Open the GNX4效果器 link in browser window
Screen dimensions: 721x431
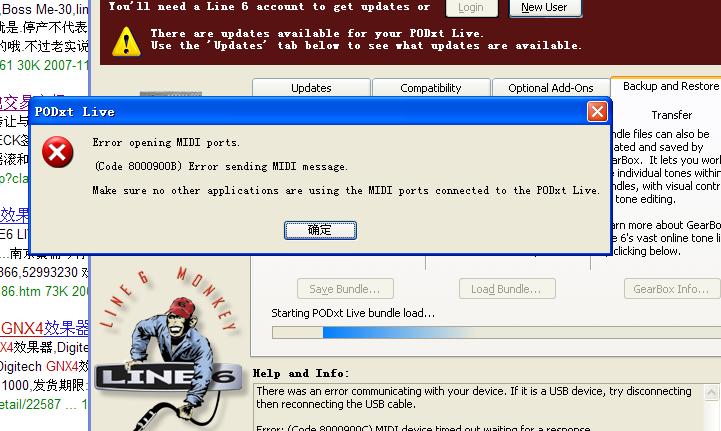(45, 328)
